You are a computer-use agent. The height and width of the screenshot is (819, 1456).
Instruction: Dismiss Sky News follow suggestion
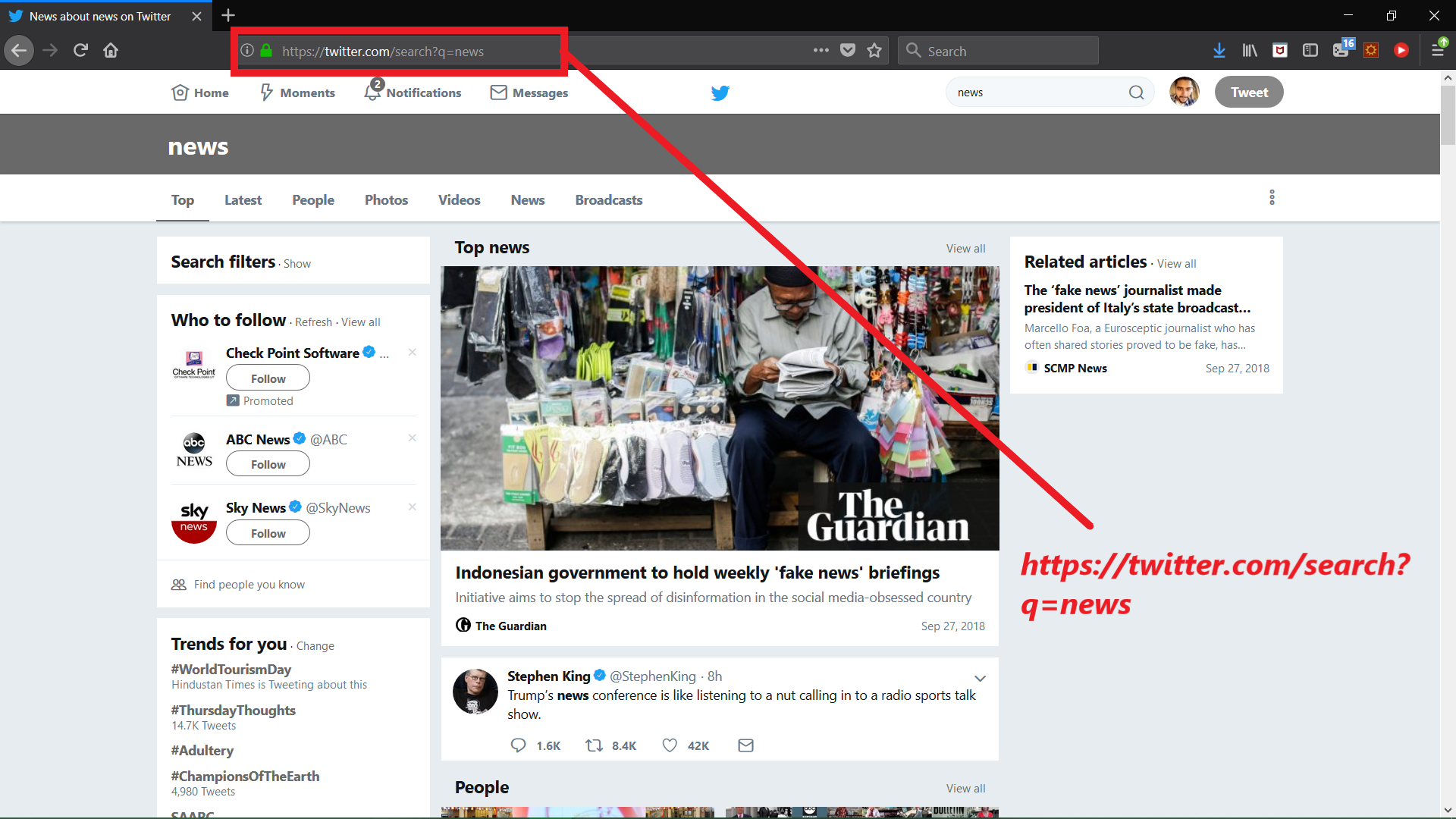[413, 507]
